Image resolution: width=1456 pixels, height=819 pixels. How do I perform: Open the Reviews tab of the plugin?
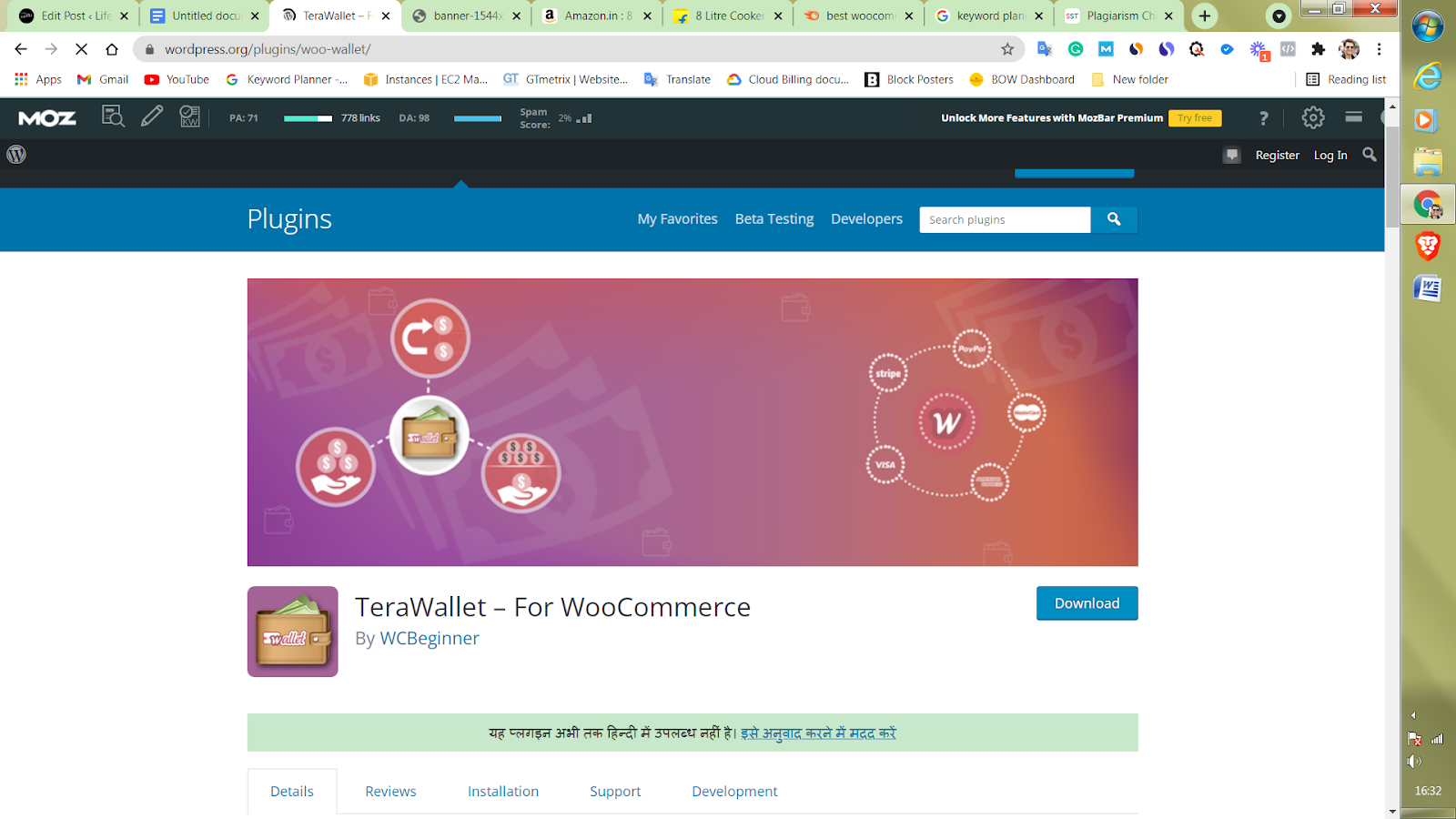click(x=390, y=792)
